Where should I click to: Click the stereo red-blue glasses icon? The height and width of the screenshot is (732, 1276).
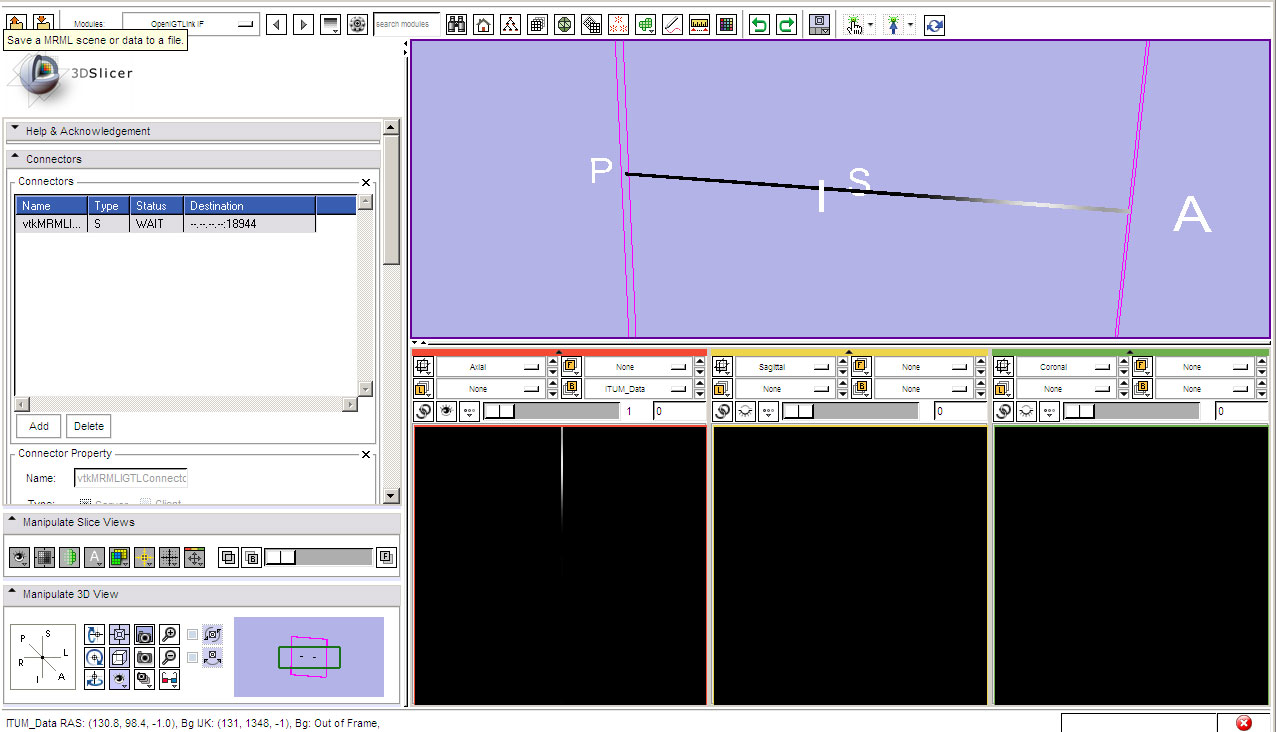pyautogui.click(x=169, y=679)
